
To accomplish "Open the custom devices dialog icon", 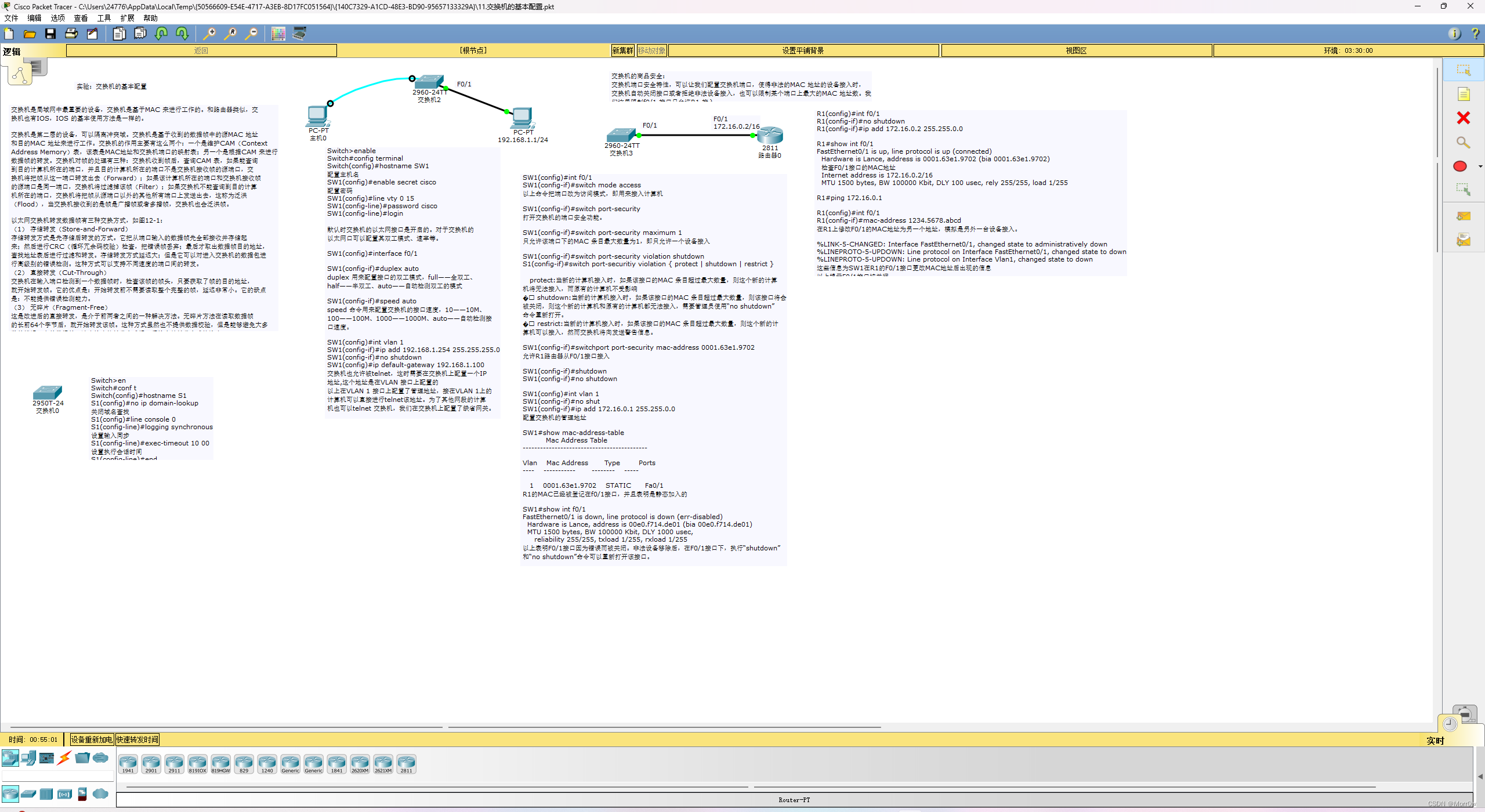I will [299, 34].
